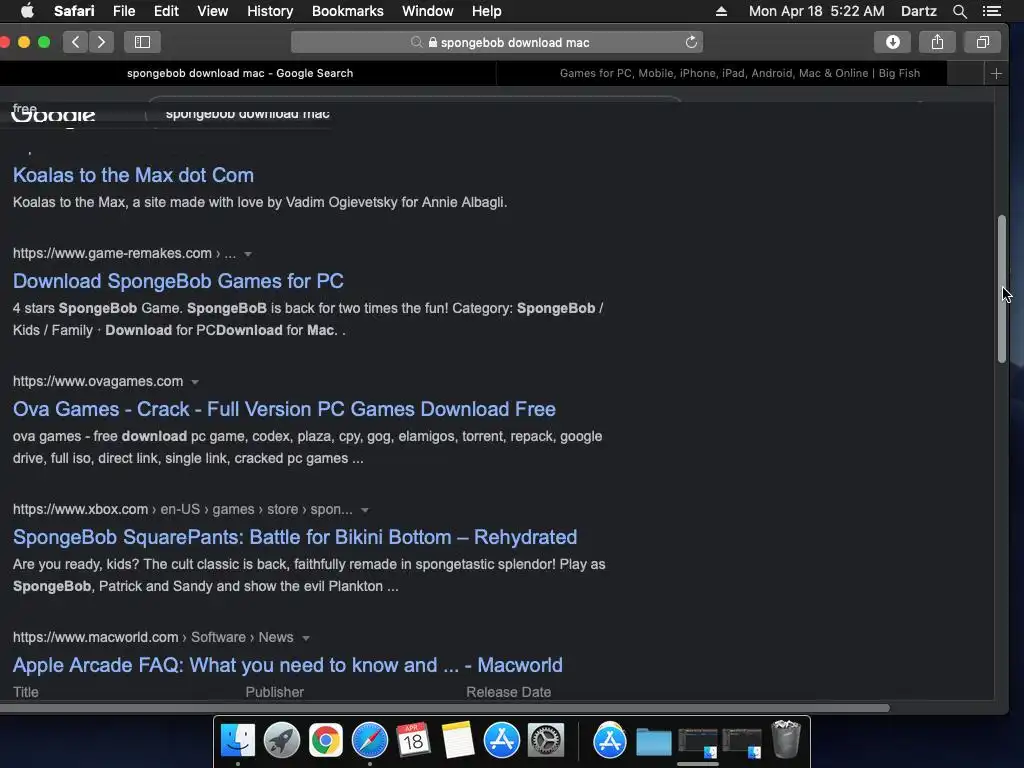Image resolution: width=1024 pixels, height=768 pixels.
Task: Click the horizontal scrollbar at page bottom
Action: [x=444, y=708]
